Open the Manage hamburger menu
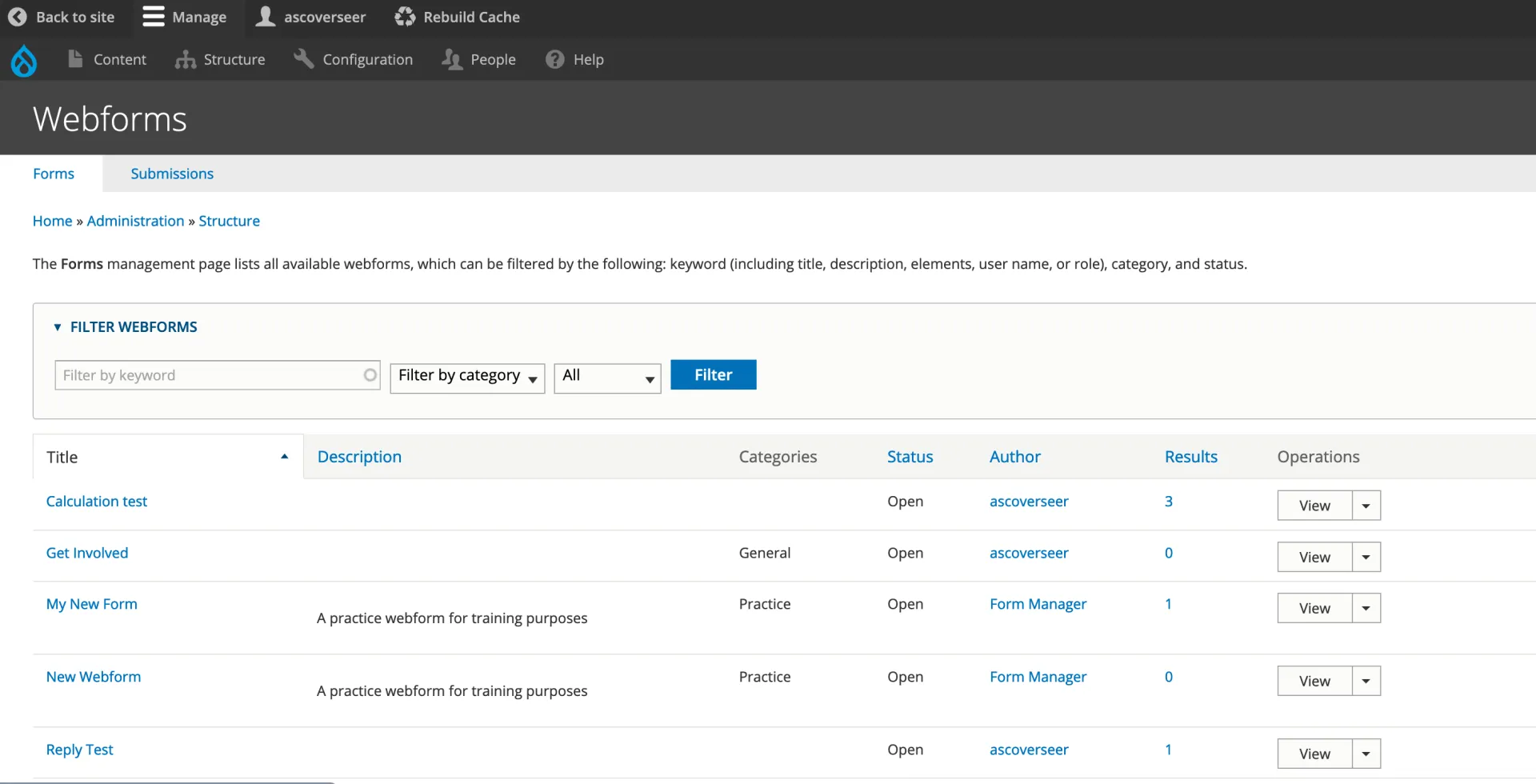This screenshot has width=1536, height=784. [x=184, y=17]
